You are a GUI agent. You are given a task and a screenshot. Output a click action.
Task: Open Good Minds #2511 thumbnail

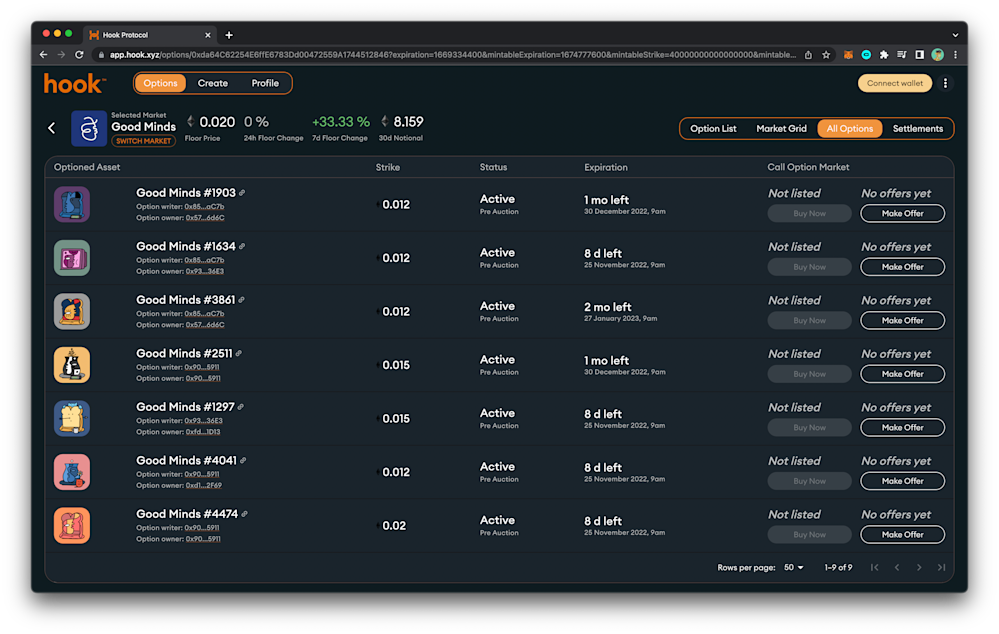[x=72, y=365]
